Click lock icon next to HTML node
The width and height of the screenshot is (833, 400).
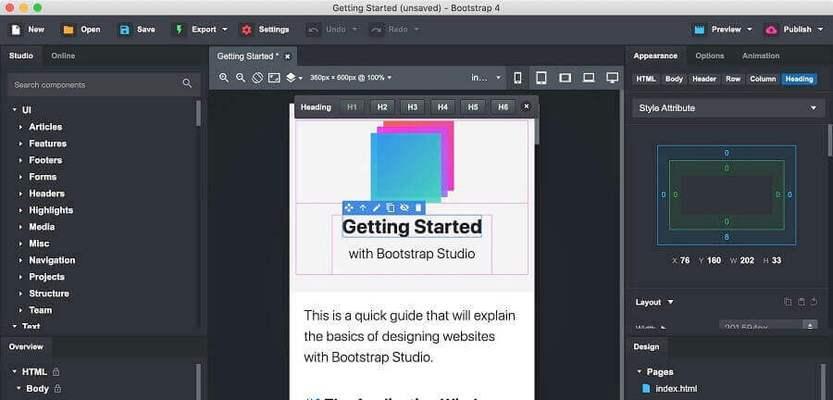click(56, 371)
